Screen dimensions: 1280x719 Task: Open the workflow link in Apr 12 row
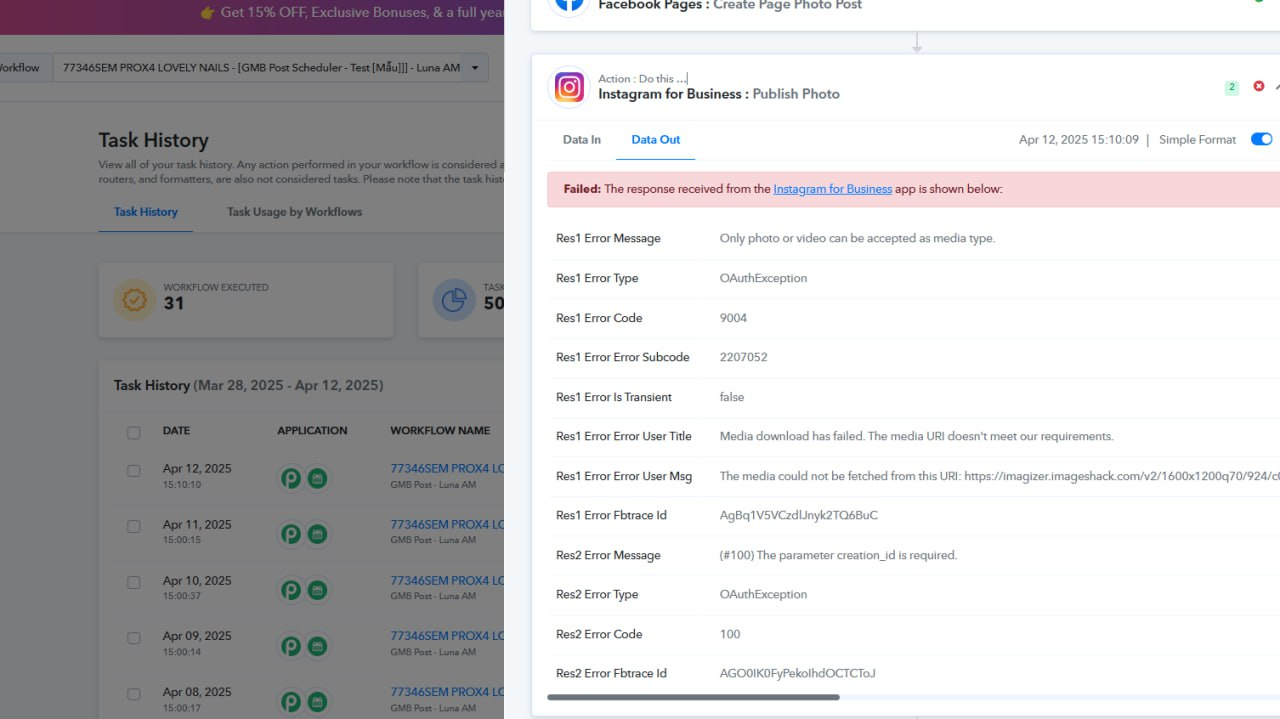447,468
